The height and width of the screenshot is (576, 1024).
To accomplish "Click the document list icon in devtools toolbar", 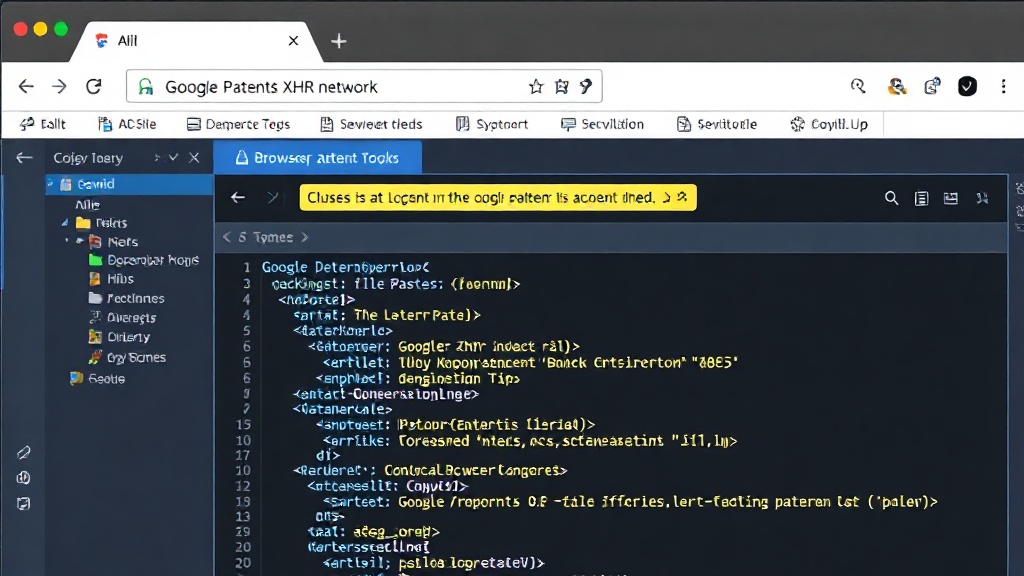I will click(921, 198).
